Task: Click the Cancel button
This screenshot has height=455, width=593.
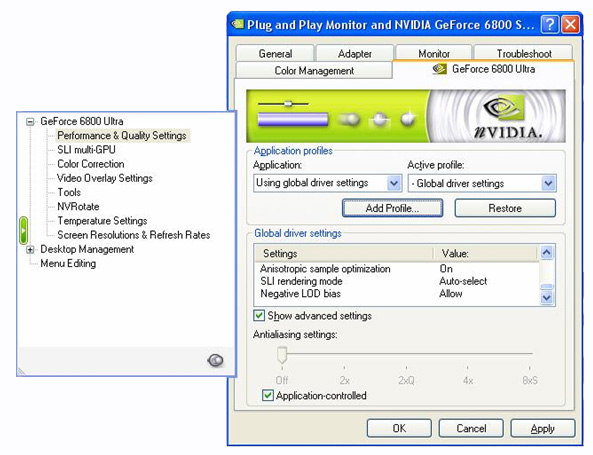Action: pyautogui.click(x=471, y=428)
